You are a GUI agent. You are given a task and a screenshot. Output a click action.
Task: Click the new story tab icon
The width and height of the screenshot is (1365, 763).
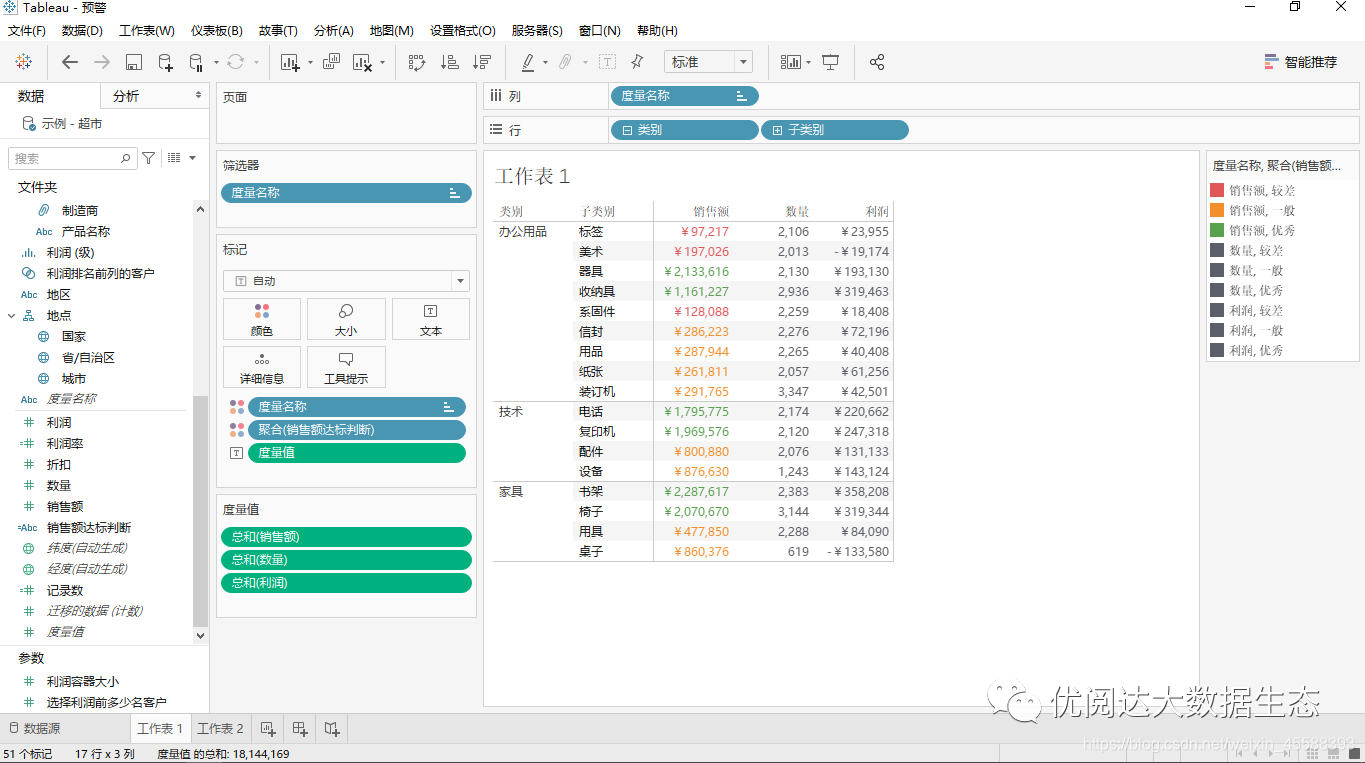[332, 729]
